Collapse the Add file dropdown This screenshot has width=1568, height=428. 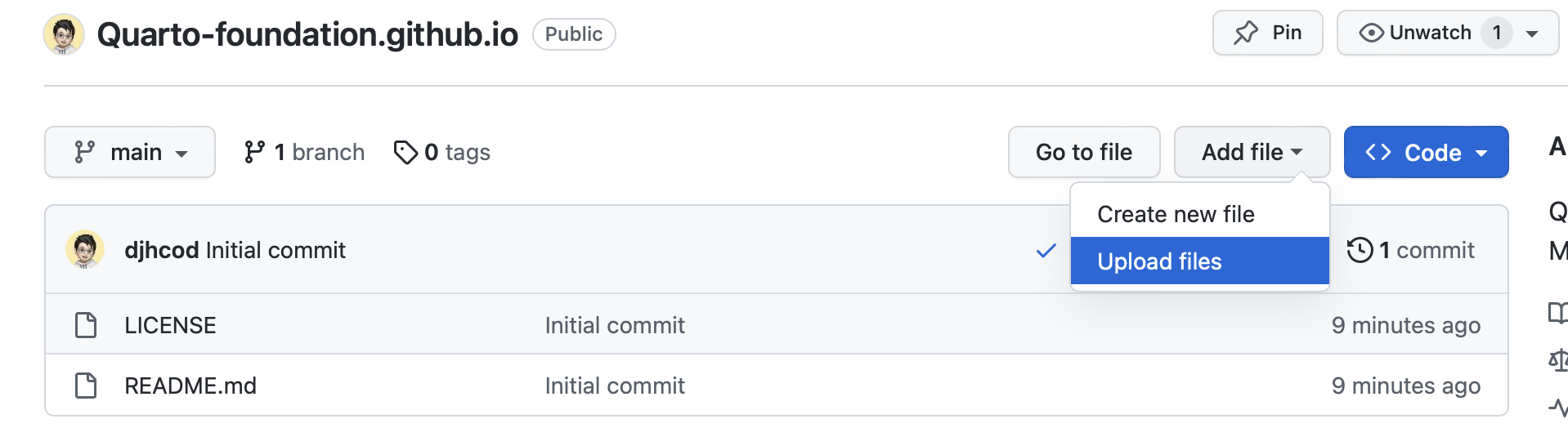point(1252,152)
